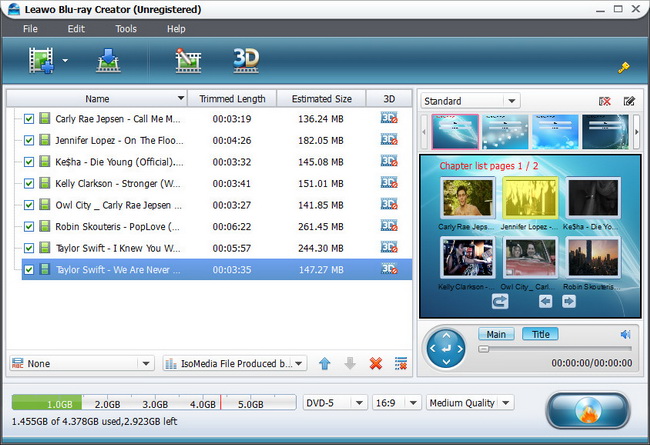Click the delete menu template icon

(605, 101)
